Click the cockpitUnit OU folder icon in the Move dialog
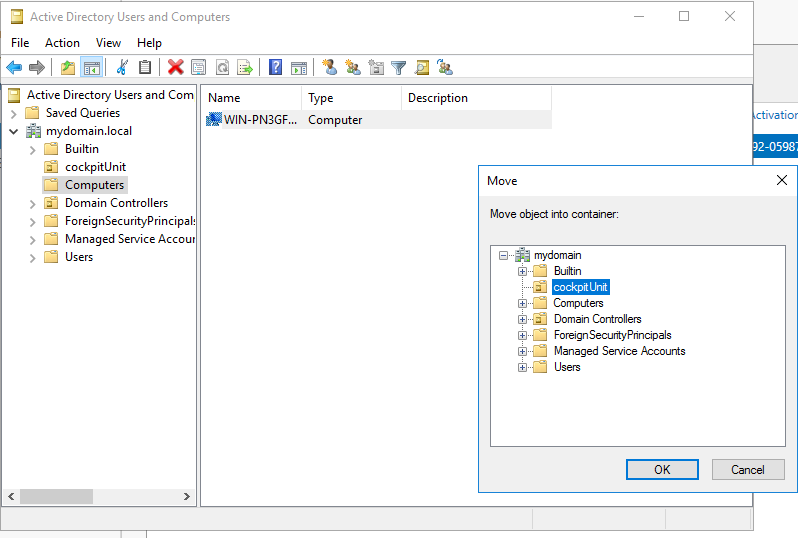Image resolution: width=798 pixels, height=538 pixels. pos(540,287)
